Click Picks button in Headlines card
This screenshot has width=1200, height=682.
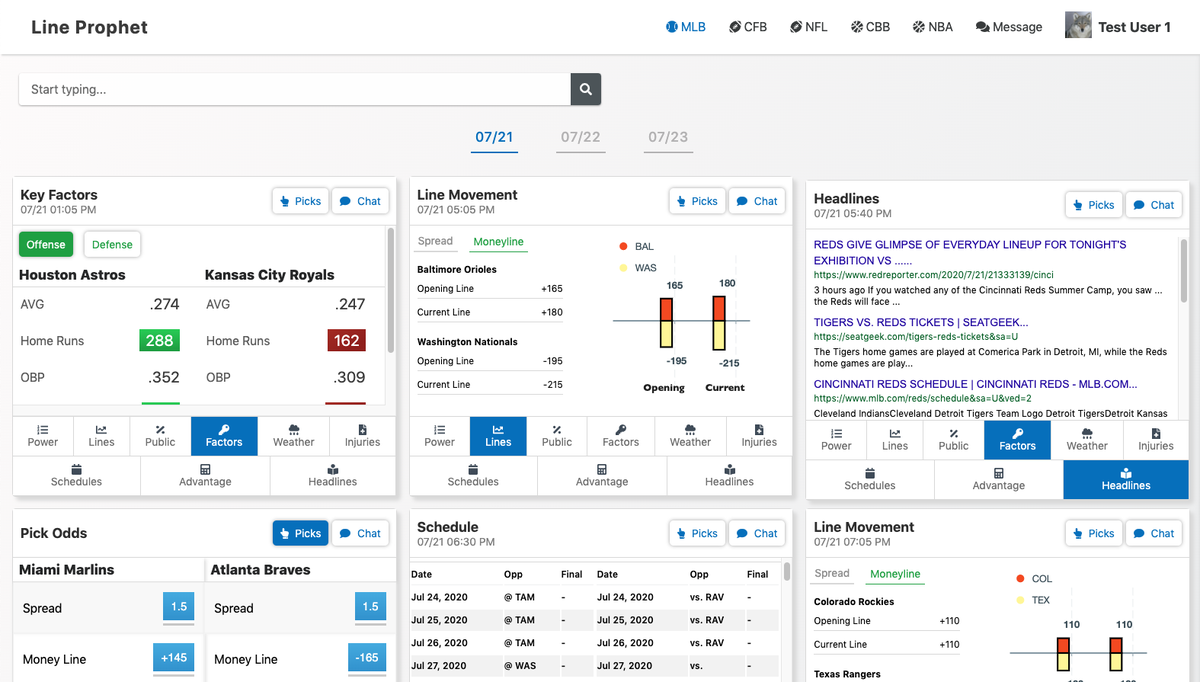point(1094,205)
